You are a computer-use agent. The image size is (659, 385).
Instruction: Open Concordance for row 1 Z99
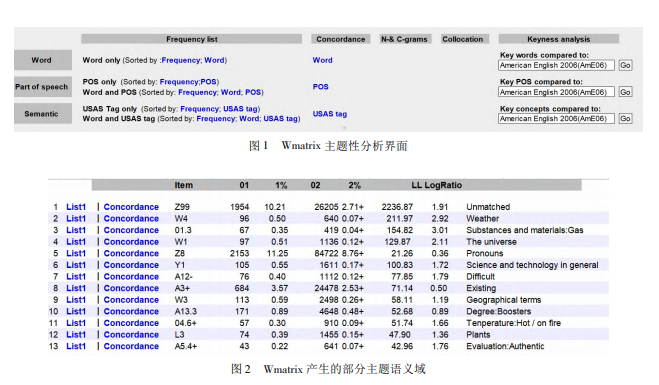pyautogui.click(x=131, y=207)
